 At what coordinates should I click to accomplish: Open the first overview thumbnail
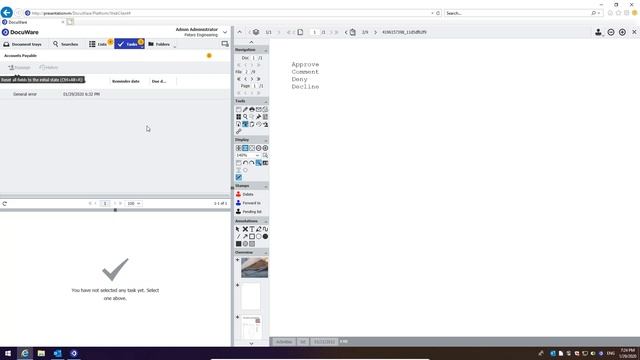tap(254, 268)
